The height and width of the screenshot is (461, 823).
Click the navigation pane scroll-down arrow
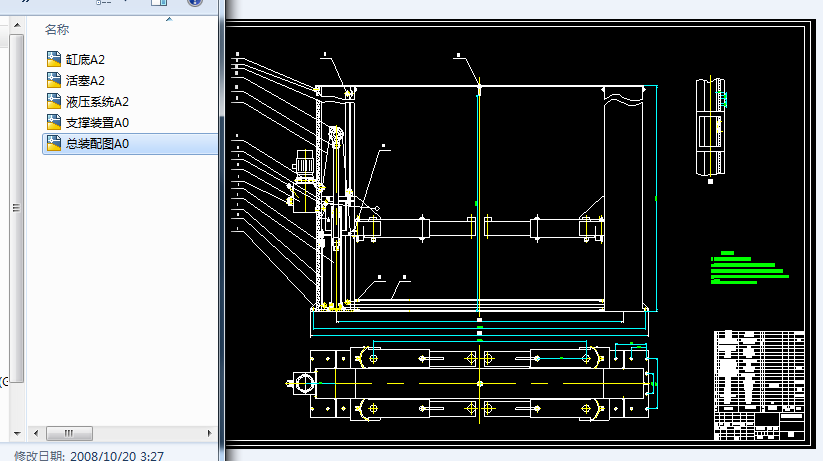coord(15,432)
